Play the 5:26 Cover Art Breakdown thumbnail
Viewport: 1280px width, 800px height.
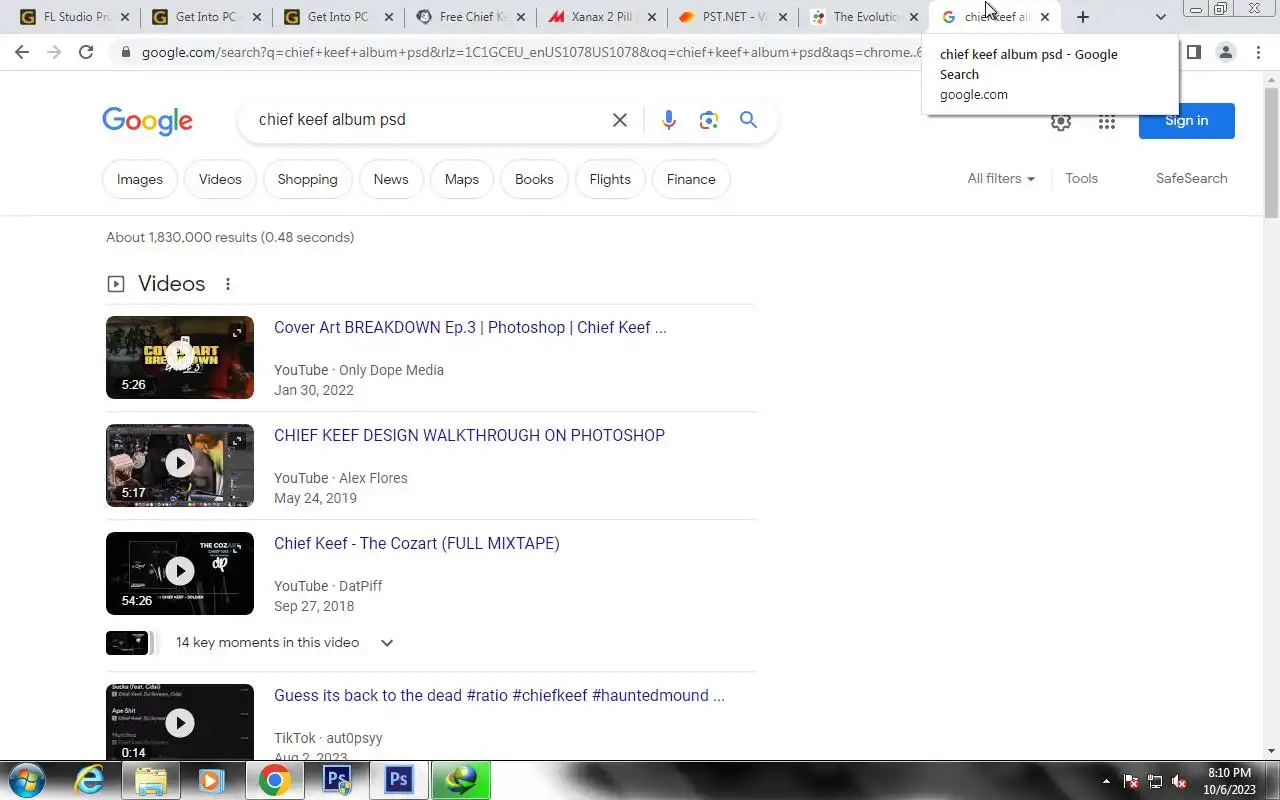pos(180,357)
